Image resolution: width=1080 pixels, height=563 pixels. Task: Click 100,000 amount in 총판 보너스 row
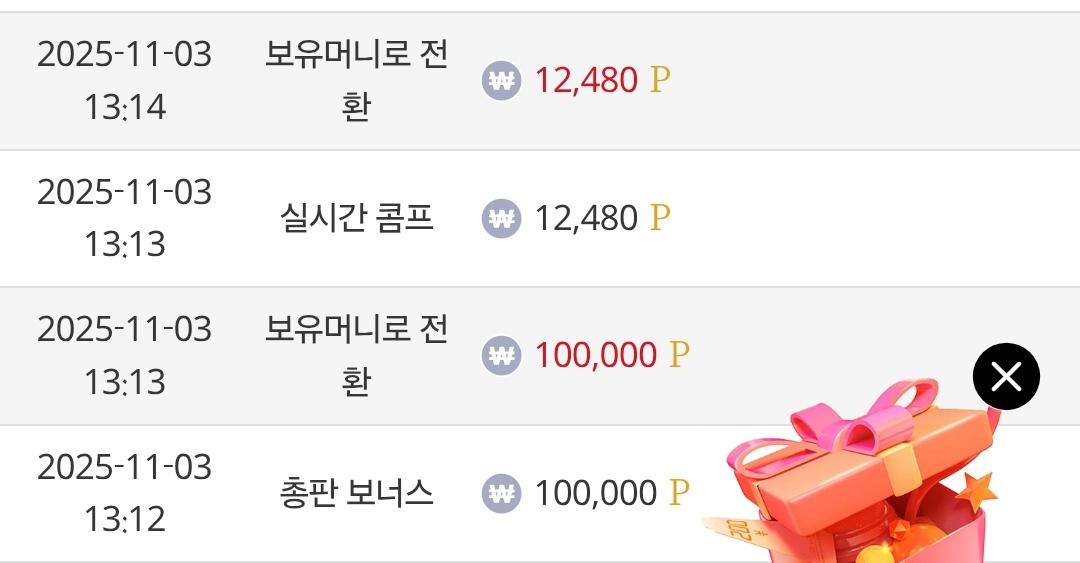pyautogui.click(x=596, y=493)
